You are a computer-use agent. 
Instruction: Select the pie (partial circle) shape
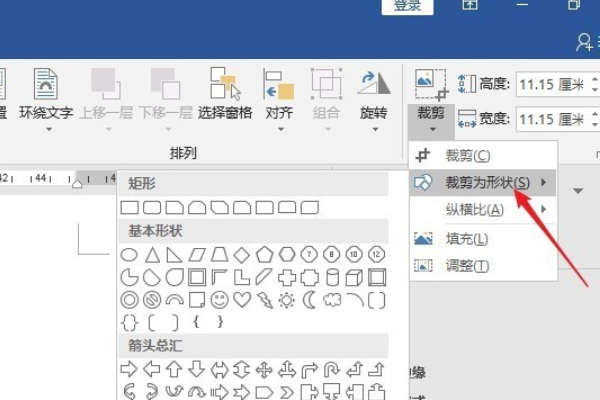pyautogui.click(x=129, y=278)
